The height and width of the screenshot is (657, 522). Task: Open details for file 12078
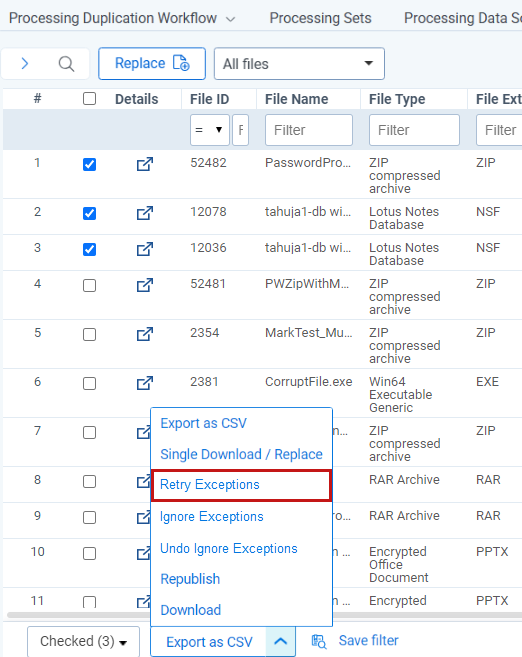pos(145,213)
